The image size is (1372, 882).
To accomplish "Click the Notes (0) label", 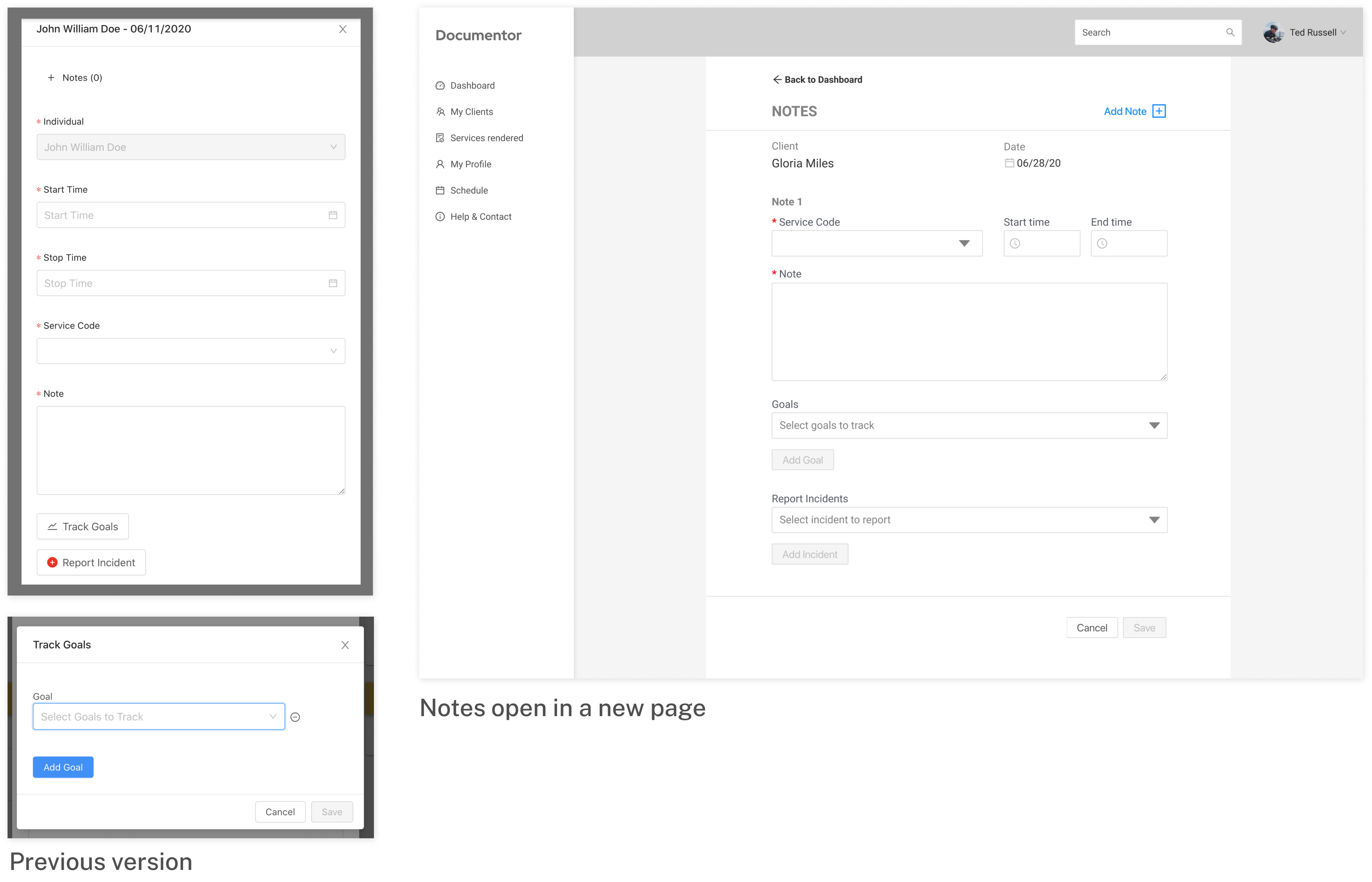I will 83,77.
